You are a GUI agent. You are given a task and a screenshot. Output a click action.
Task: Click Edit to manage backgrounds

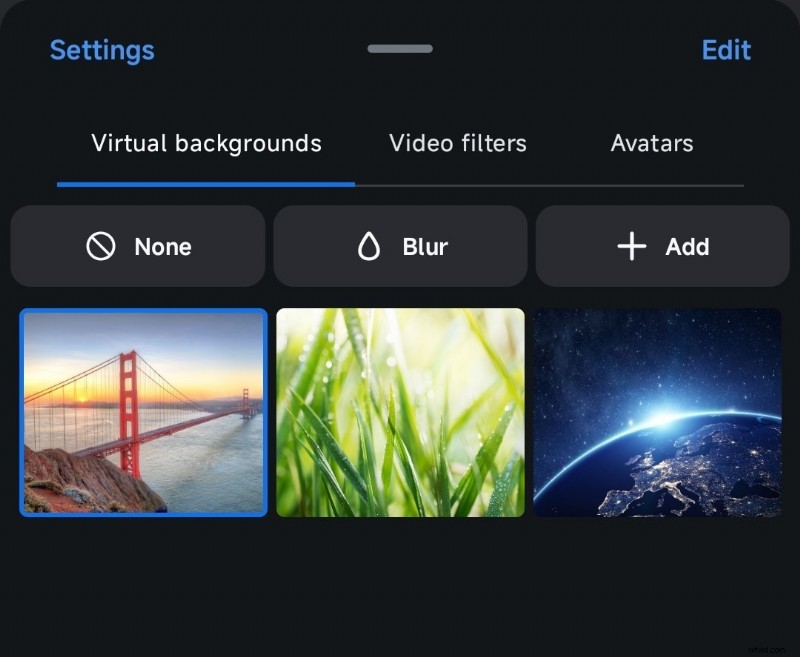[x=727, y=50]
